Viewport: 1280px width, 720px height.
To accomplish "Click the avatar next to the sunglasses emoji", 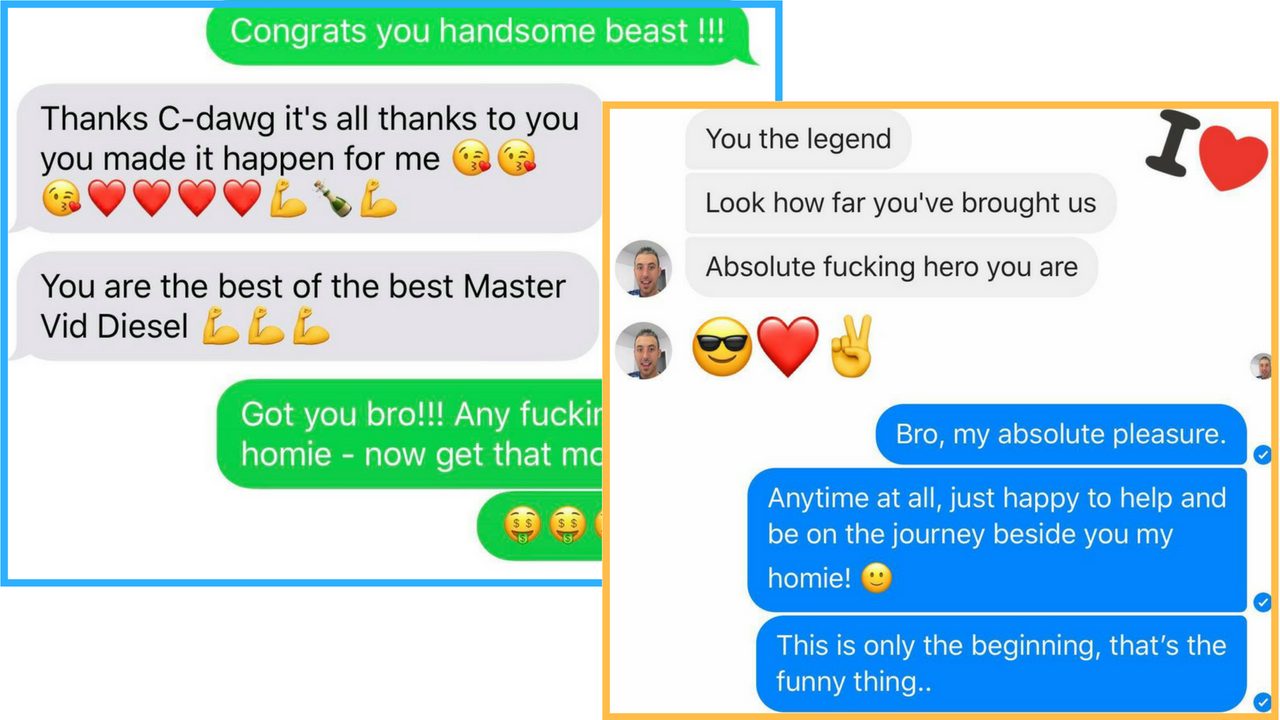I will click(643, 350).
